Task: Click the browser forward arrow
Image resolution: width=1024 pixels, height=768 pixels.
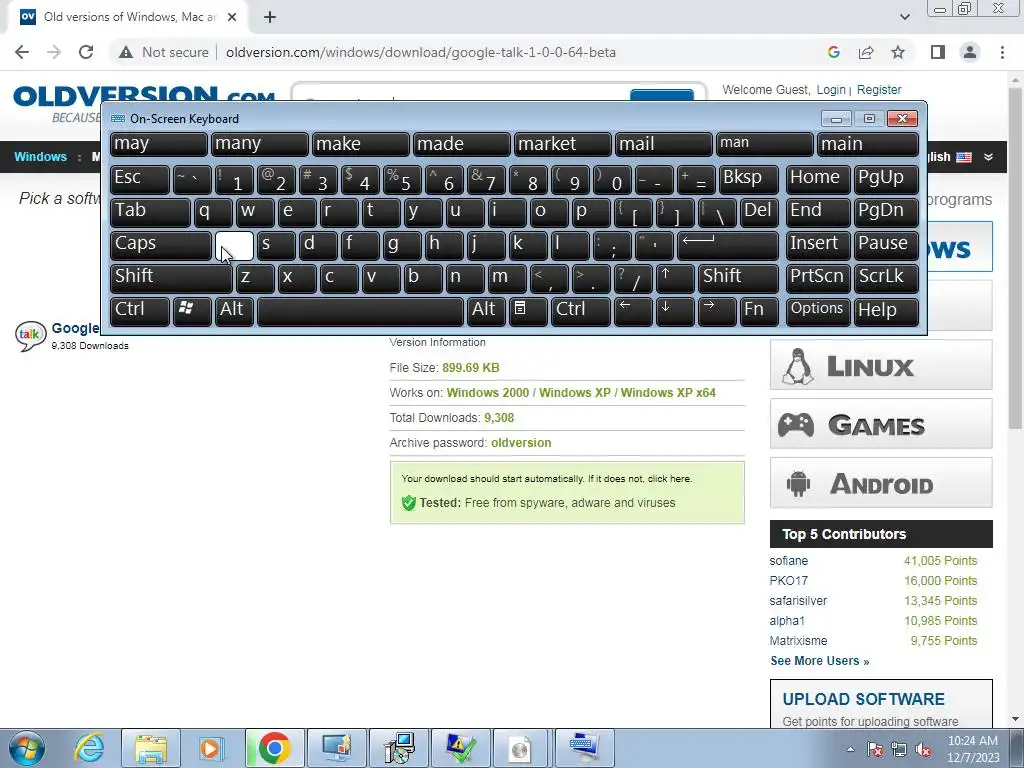Action: (54, 52)
